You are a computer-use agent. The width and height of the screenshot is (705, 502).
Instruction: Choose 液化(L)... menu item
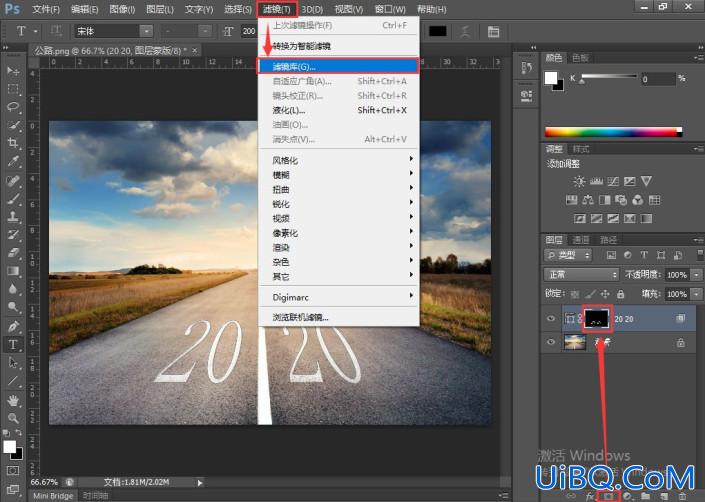(339, 110)
